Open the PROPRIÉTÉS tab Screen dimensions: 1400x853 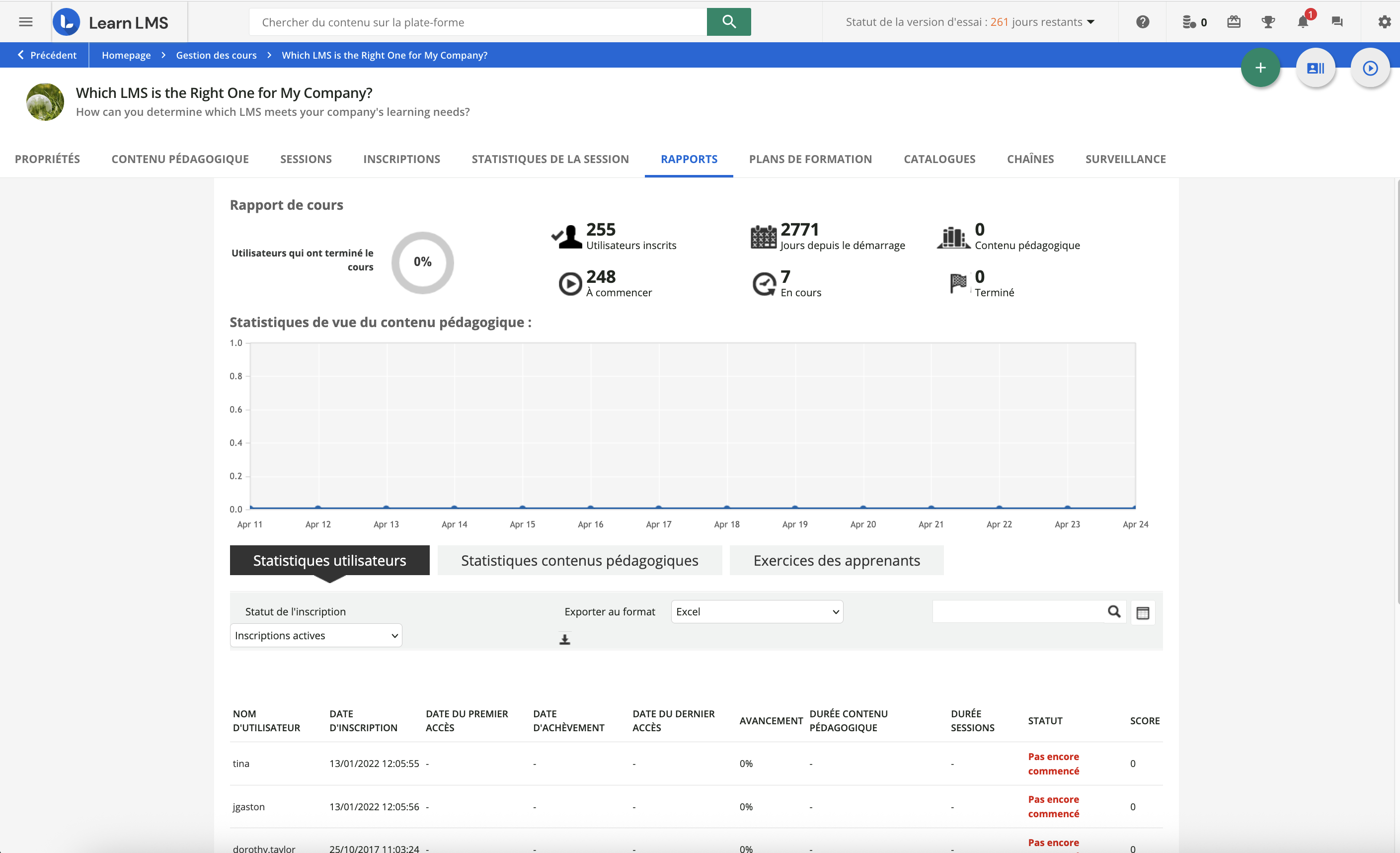(47, 159)
